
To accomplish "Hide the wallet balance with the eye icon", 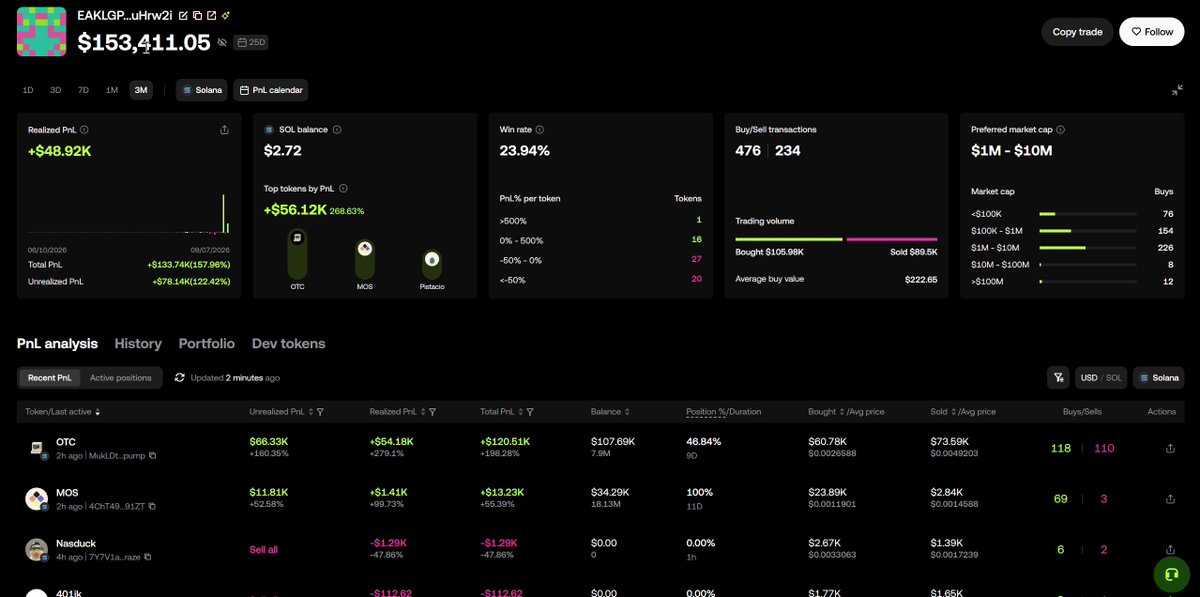I will pyautogui.click(x=222, y=43).
